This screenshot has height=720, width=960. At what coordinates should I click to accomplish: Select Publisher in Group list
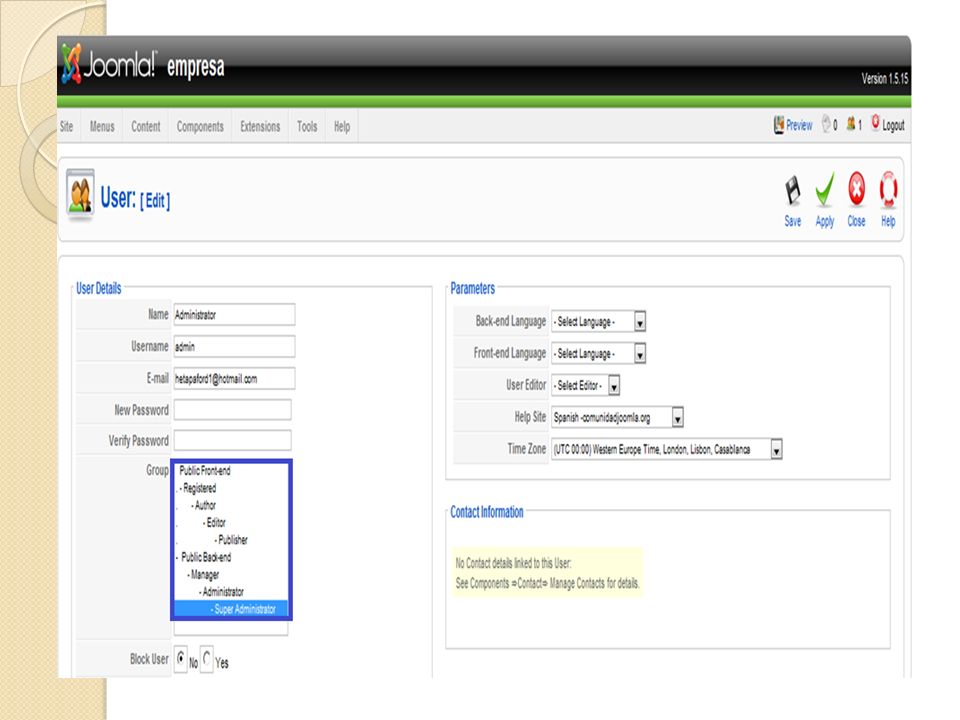pos(231,540)
